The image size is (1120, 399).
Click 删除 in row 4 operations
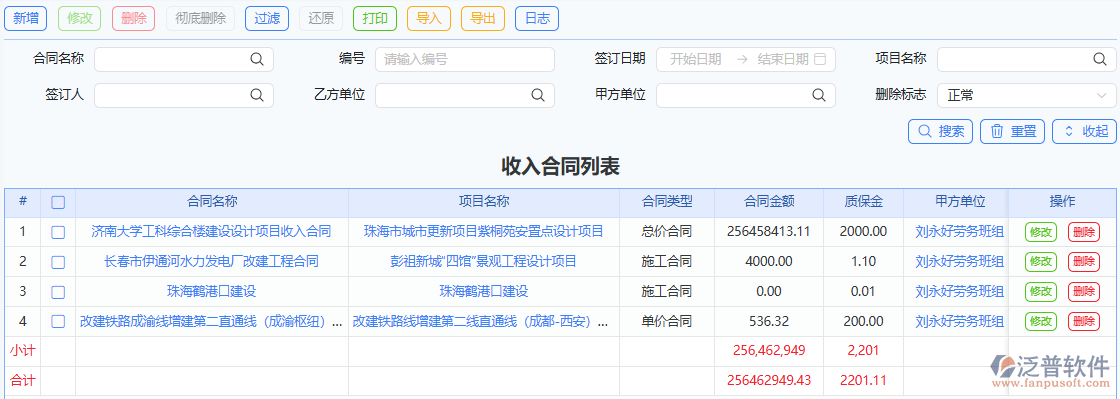point(1084,322)
